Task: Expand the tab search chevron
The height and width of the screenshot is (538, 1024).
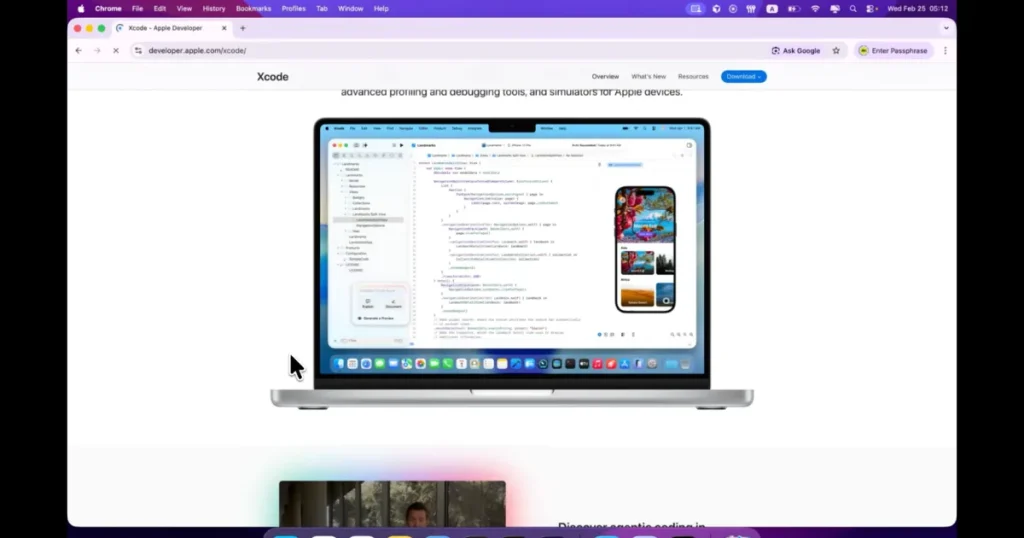Action: pyautogui.click(x=946, y=28)
